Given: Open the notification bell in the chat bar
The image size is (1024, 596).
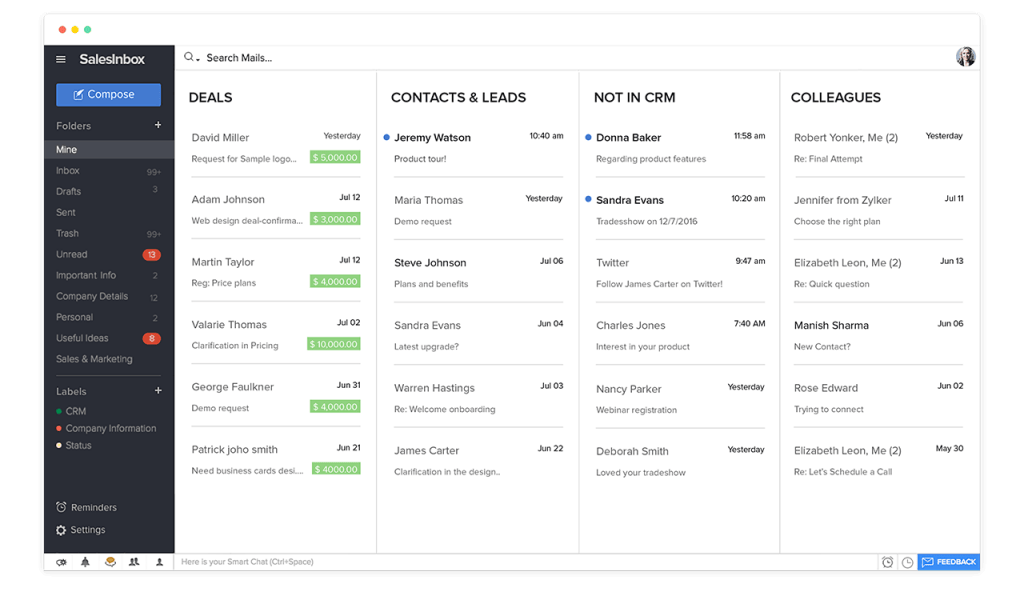Looking at the screenshot, I should coord(86,562).
